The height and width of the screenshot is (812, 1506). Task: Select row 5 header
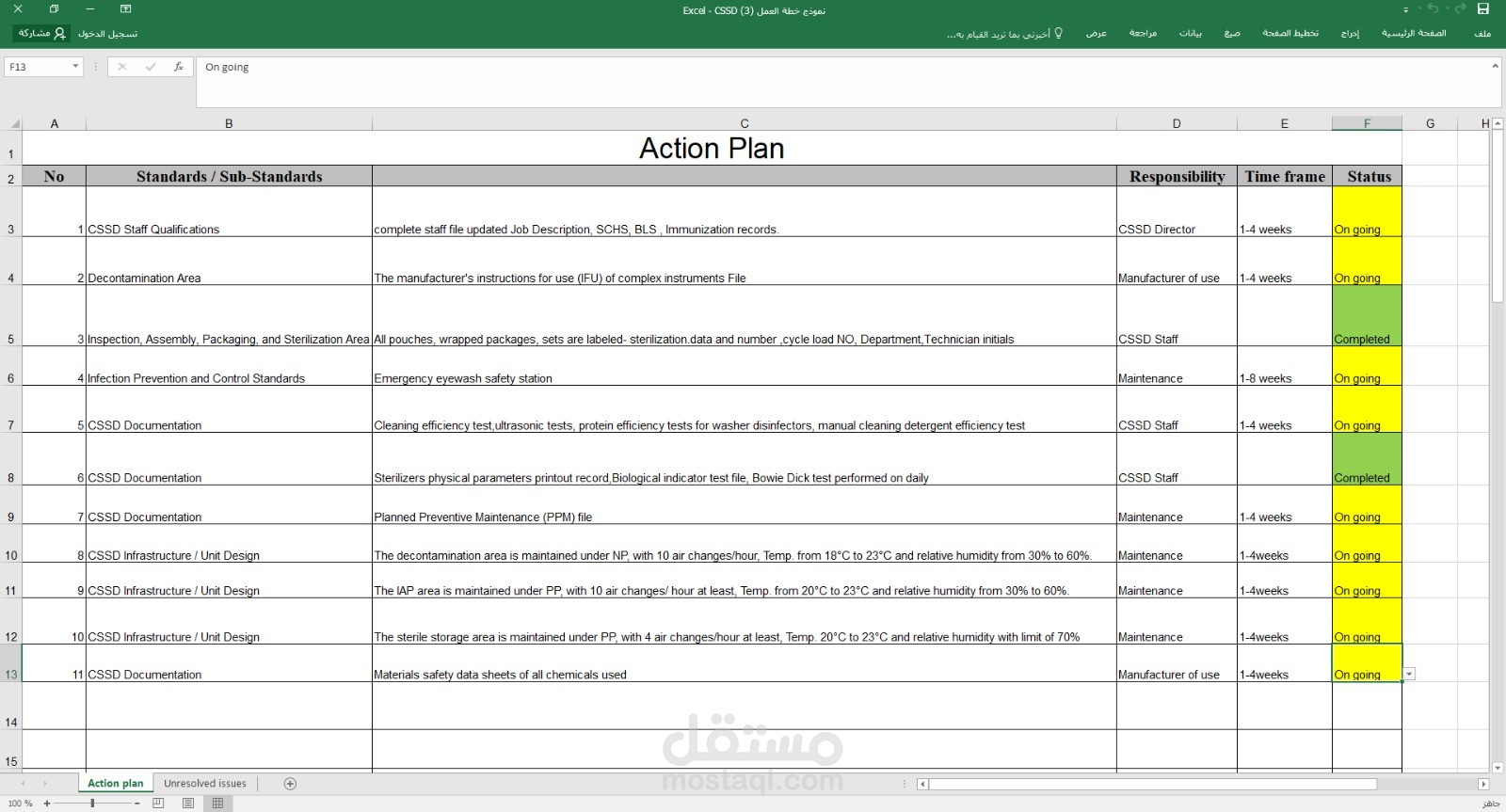(x=10, y=316)
